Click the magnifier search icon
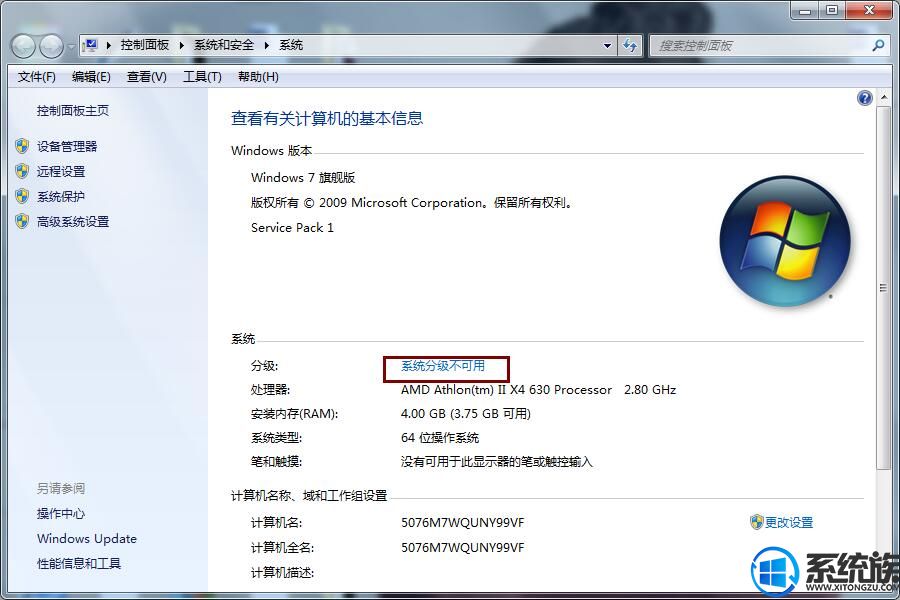The image size is (900, 600). point(878,45)
